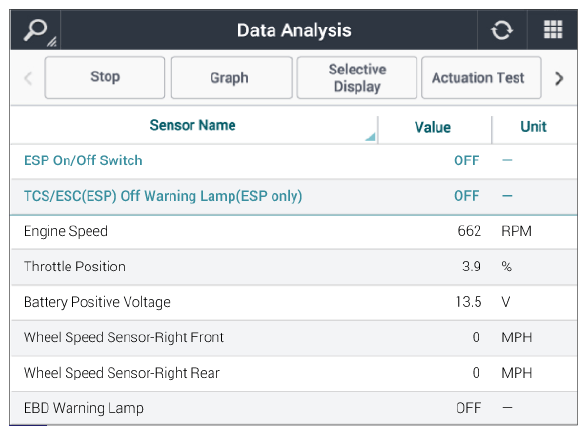Click the Sensor Name sort triangle
The width and height of the screenshot is (587, 435).
pyautogui.click(x=370, y=137)
